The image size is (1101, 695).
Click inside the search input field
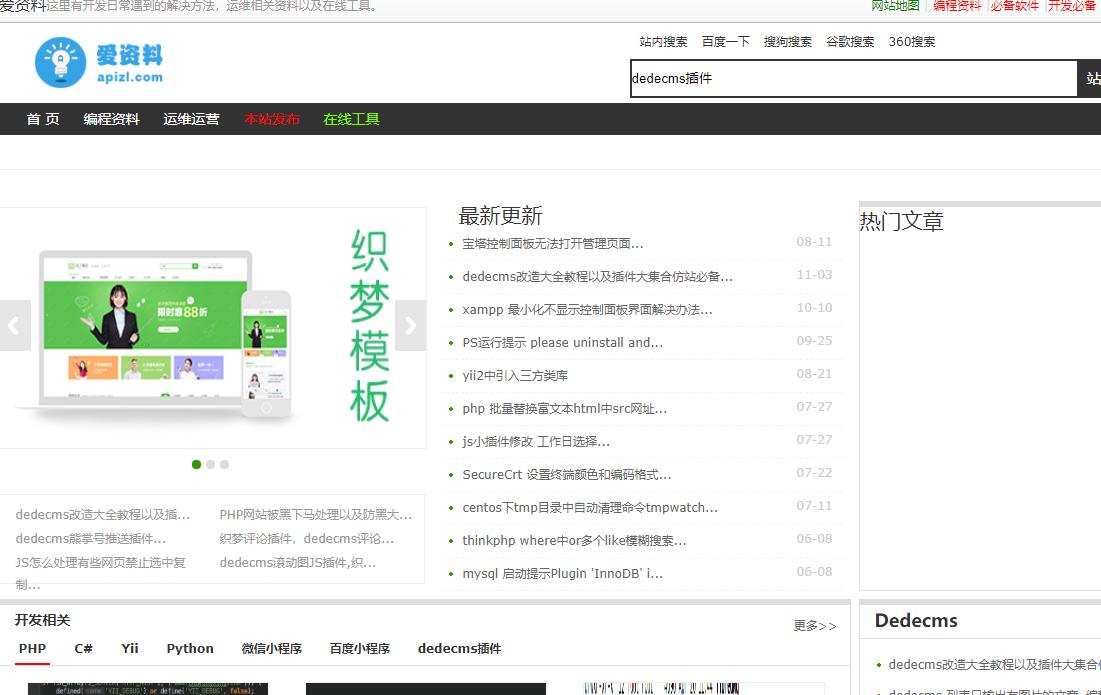[x=850, y=78]
